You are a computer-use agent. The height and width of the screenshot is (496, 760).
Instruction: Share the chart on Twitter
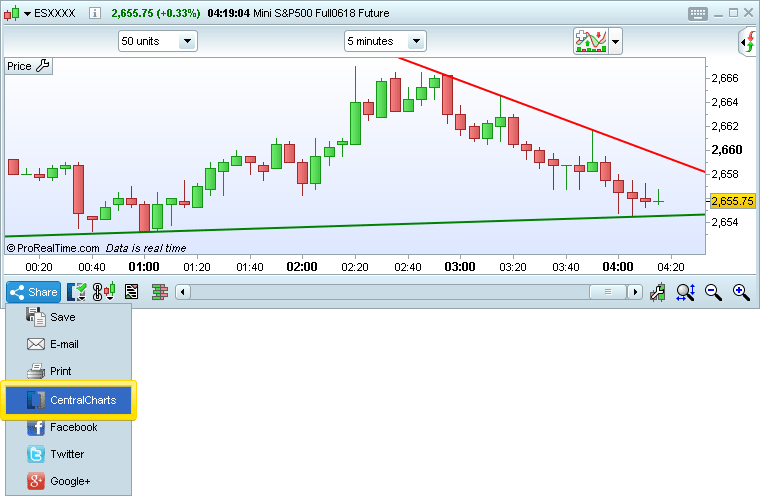[x=67, y=454]
